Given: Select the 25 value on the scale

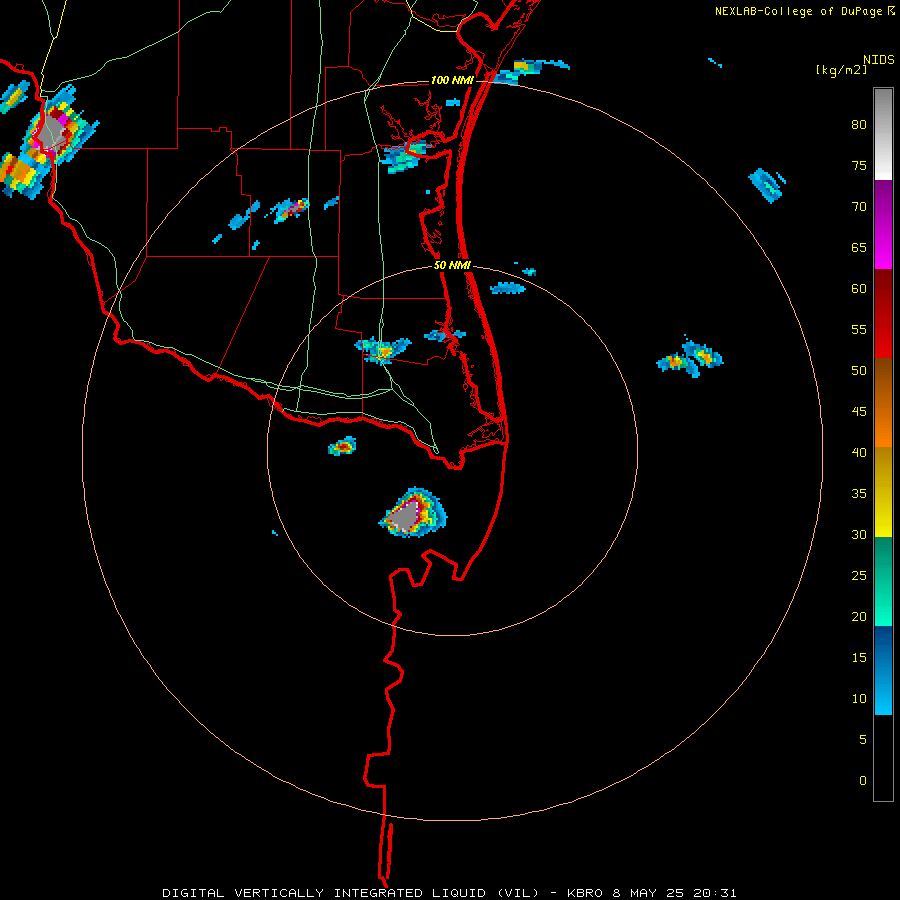Looking at the screenshot, I should tap(859, 576).
